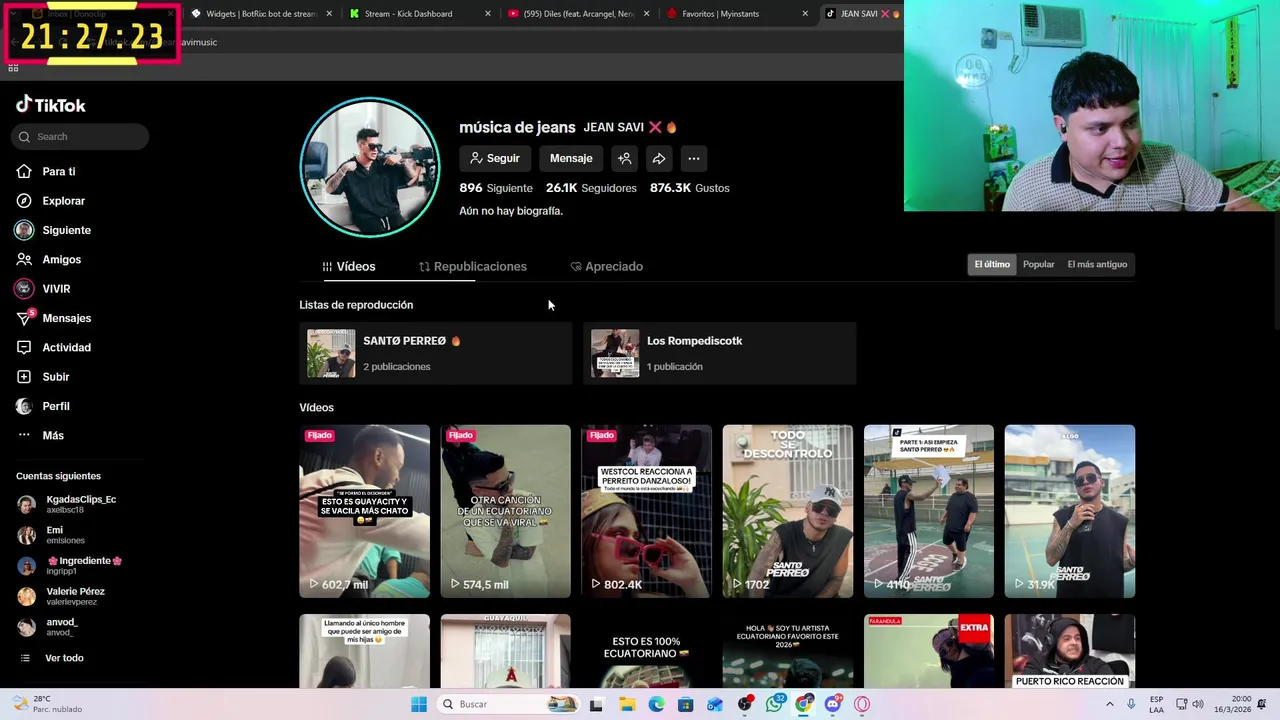Switch to the Diles YouTube tab
This screenshot has height=720, width=1280.
tap(578, 14)
